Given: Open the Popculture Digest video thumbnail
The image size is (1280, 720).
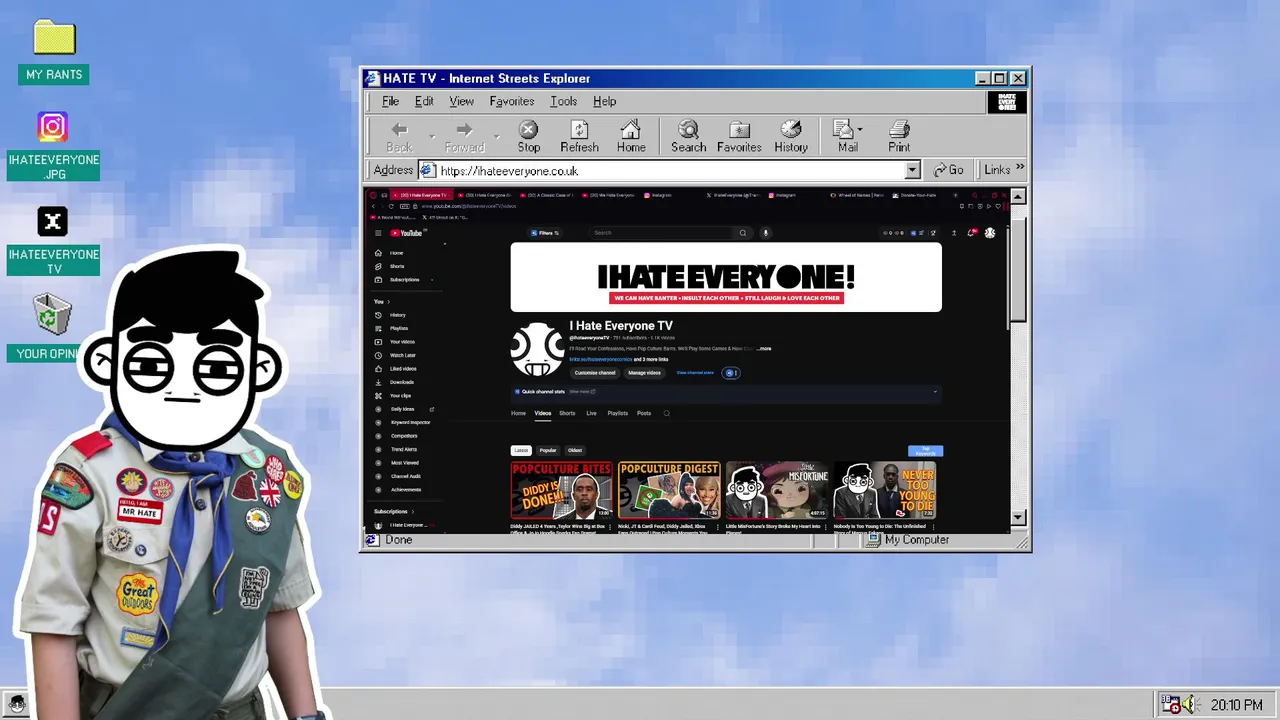Looking at the screenshot, I should pos(669,490).
